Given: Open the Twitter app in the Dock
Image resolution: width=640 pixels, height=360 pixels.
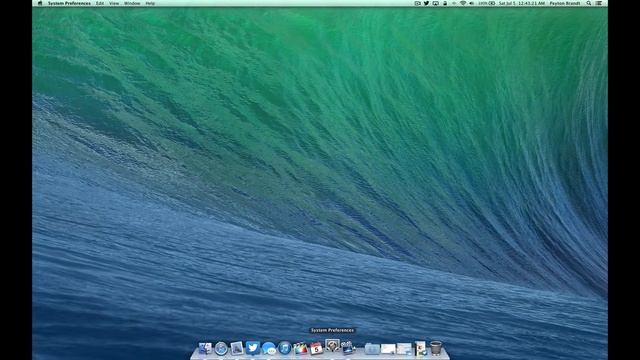Looking at the screenshot, I should [x=253, y=348].
